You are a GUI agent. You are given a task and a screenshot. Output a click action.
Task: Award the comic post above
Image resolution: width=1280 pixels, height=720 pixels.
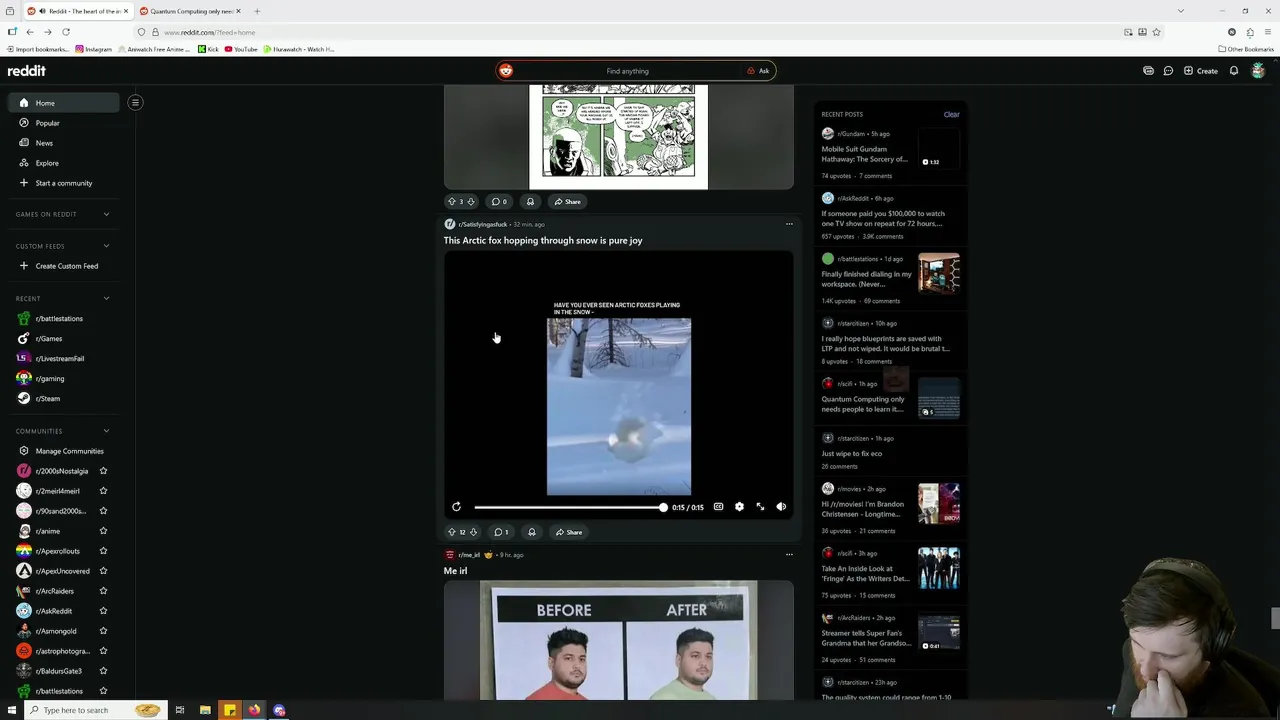(x=530, y=202)
